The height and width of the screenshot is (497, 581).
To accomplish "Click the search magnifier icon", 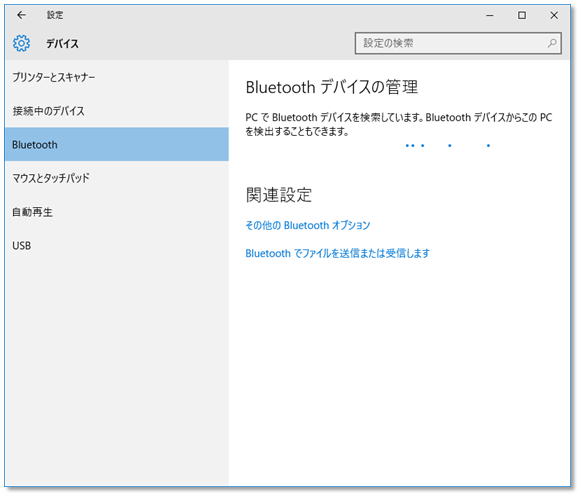I will coord(552,43).
